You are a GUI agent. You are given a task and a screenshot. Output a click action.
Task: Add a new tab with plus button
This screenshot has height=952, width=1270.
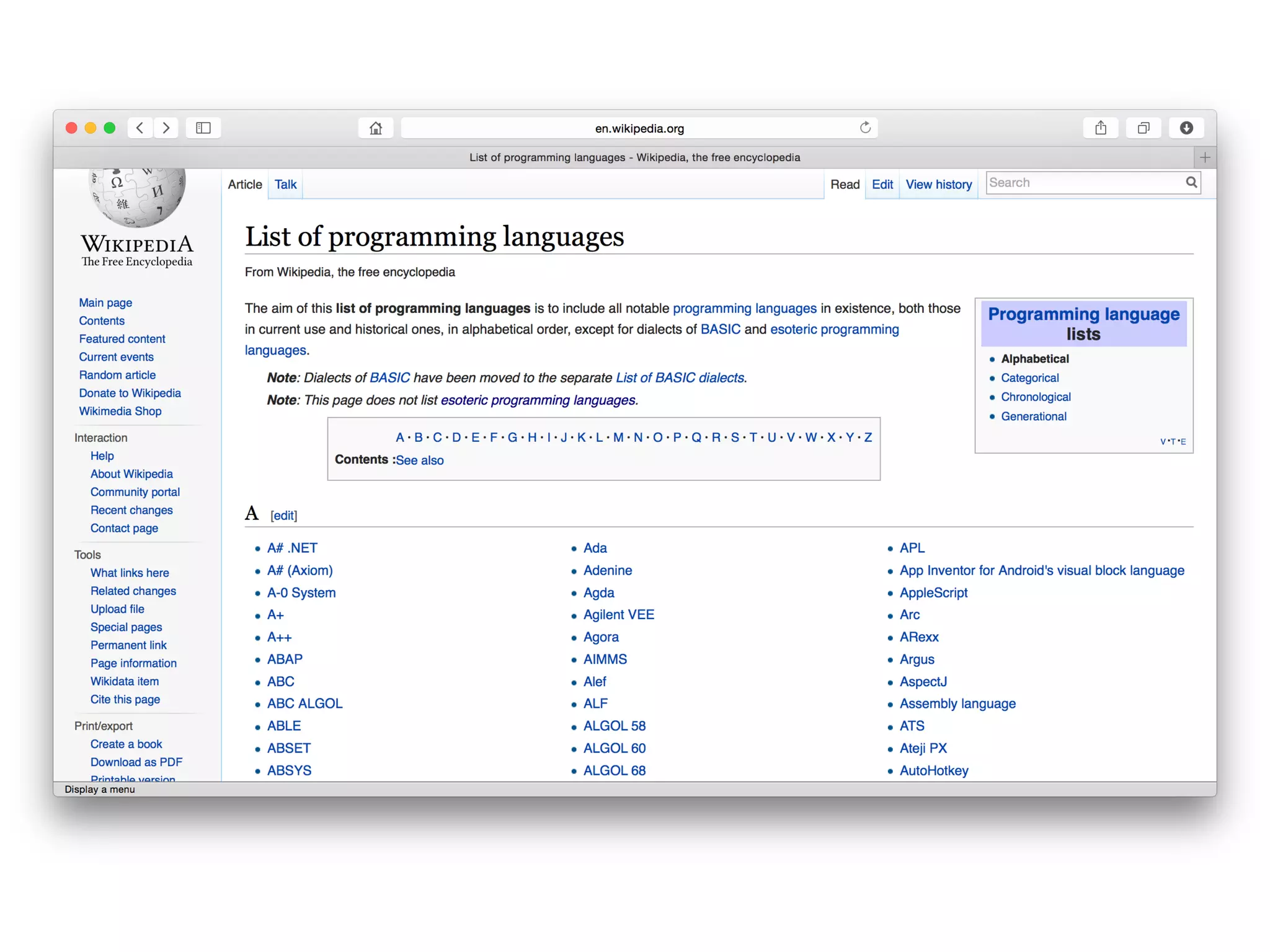(x=1205, y=157)
